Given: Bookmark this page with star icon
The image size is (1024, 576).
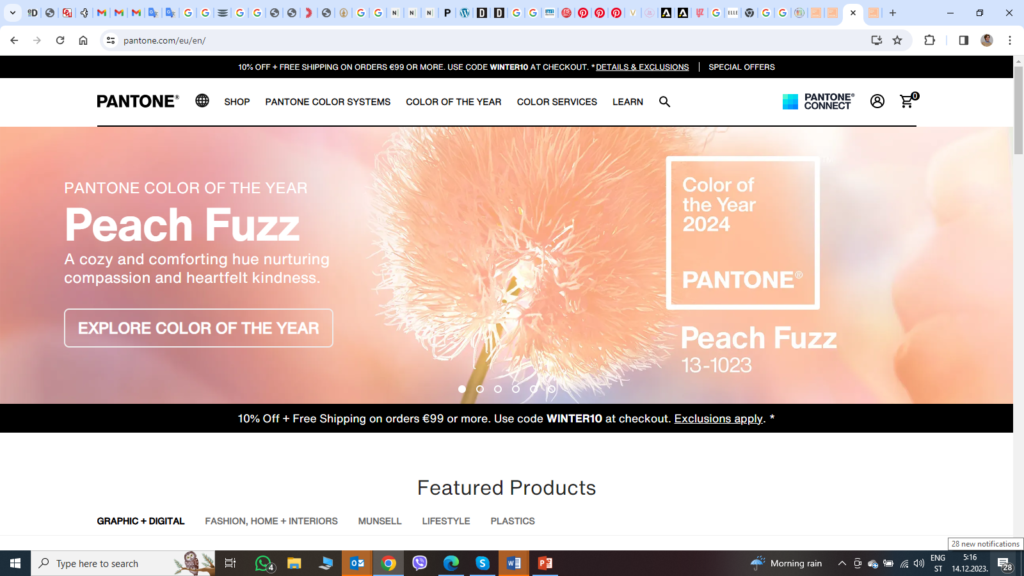Looking at the screenshot, I should [x=897, y=40].
